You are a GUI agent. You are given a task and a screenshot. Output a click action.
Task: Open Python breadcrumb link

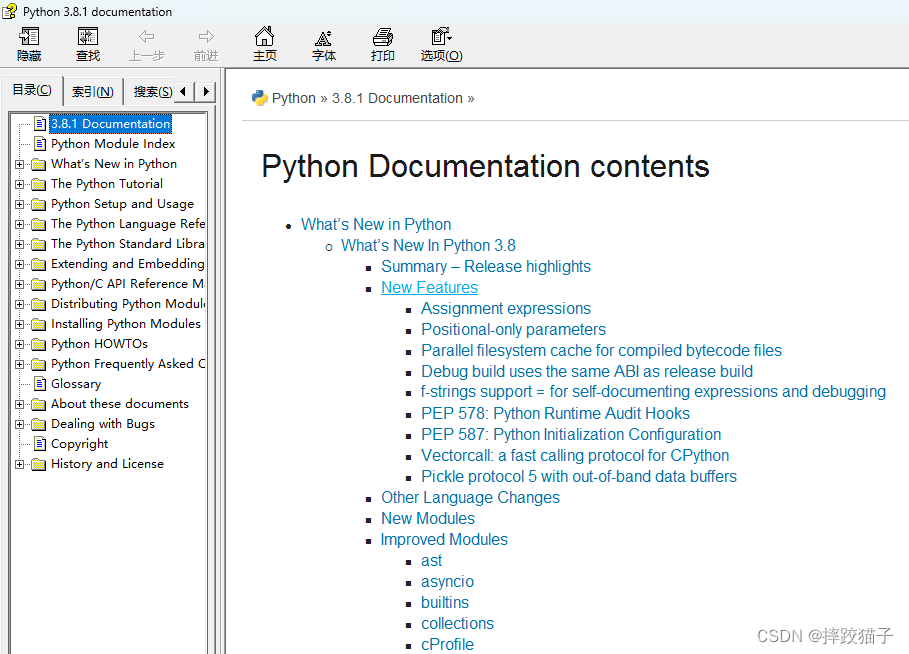(293, 98)
